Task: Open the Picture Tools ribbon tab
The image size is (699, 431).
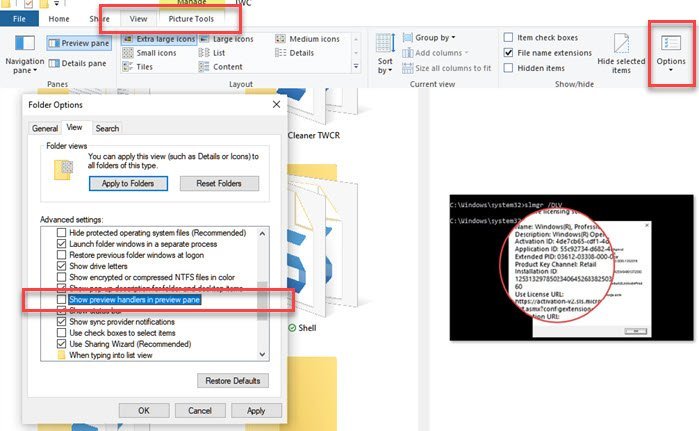Action: click(191, 19)
